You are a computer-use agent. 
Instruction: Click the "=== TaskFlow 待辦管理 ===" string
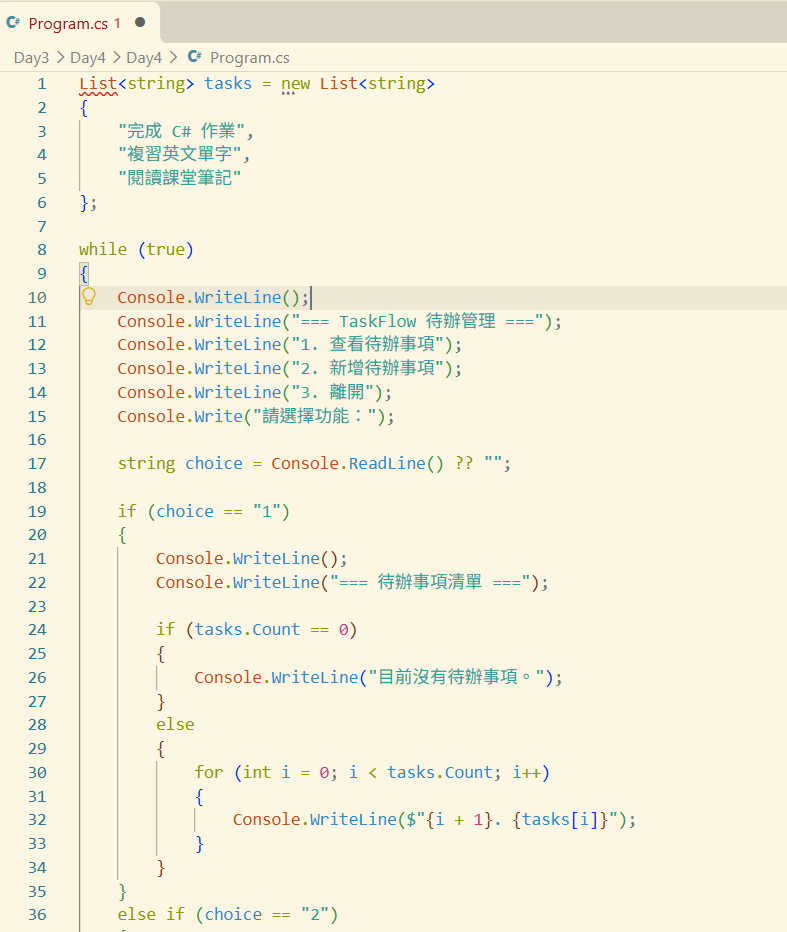coord(417,322)
